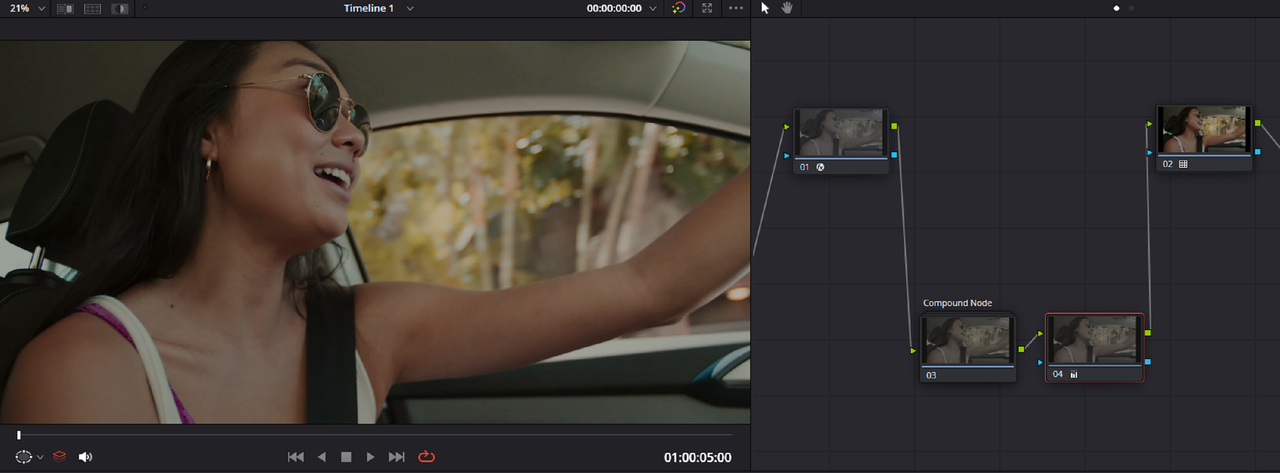This screenshot has height=473, width=1280.
Task: Click node 04 blue key input triangle
Action: coord(1041,362)
